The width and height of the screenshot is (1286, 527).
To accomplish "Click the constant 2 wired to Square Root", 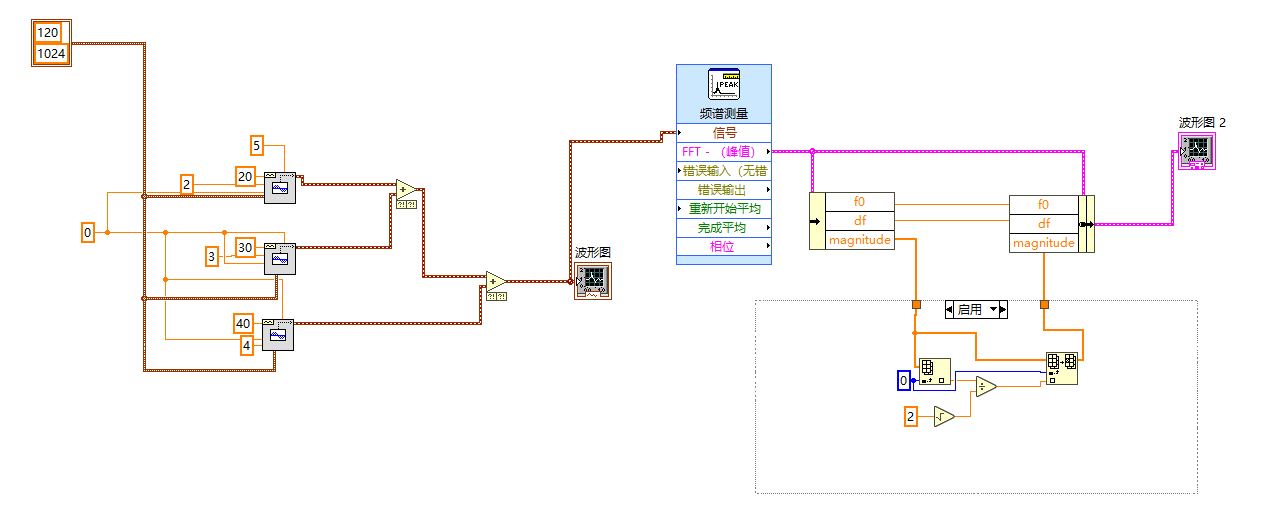I will tap(910, 416).
